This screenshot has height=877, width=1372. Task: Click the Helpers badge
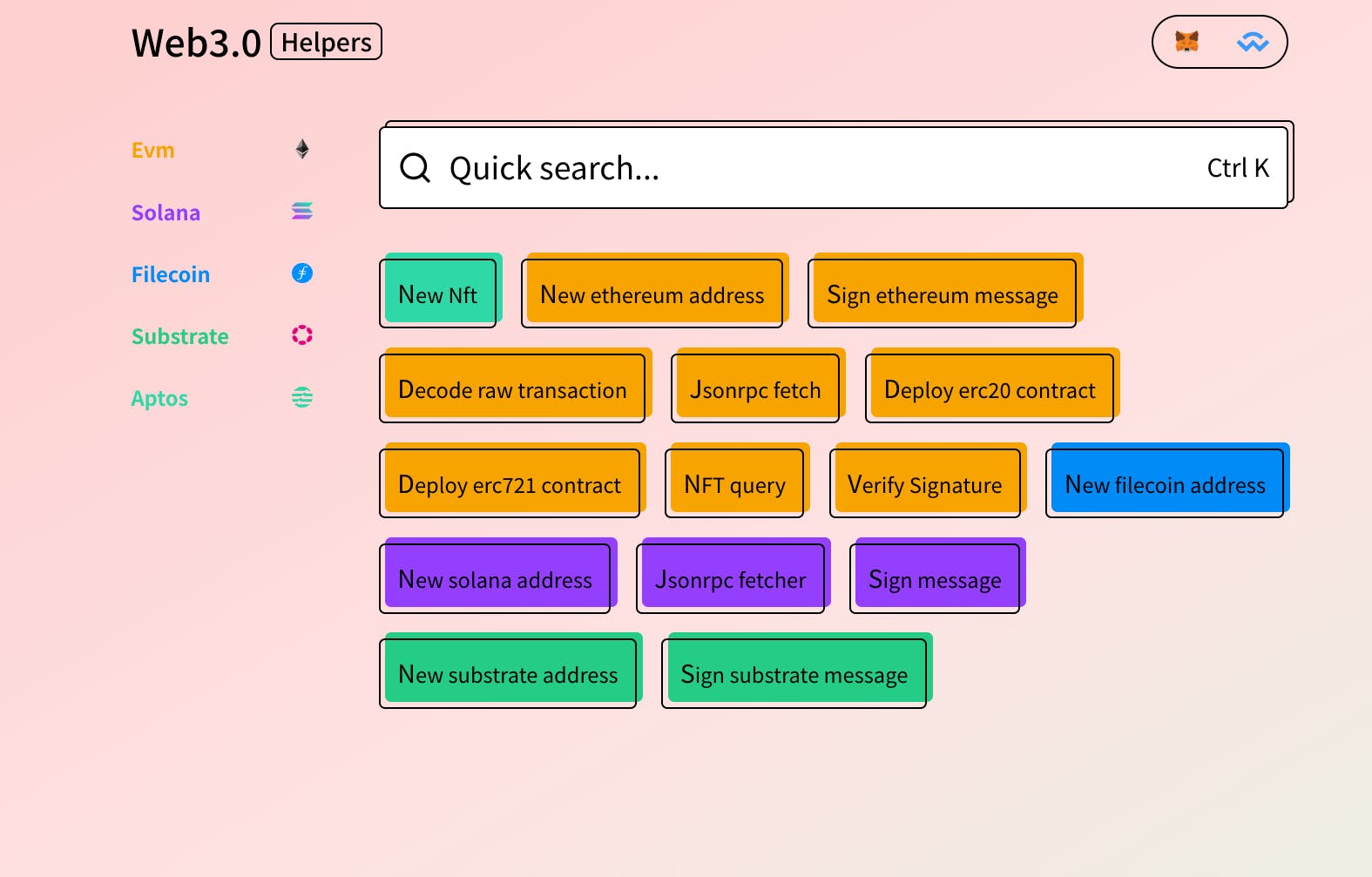pyautogui.click(x=327, y=42)
